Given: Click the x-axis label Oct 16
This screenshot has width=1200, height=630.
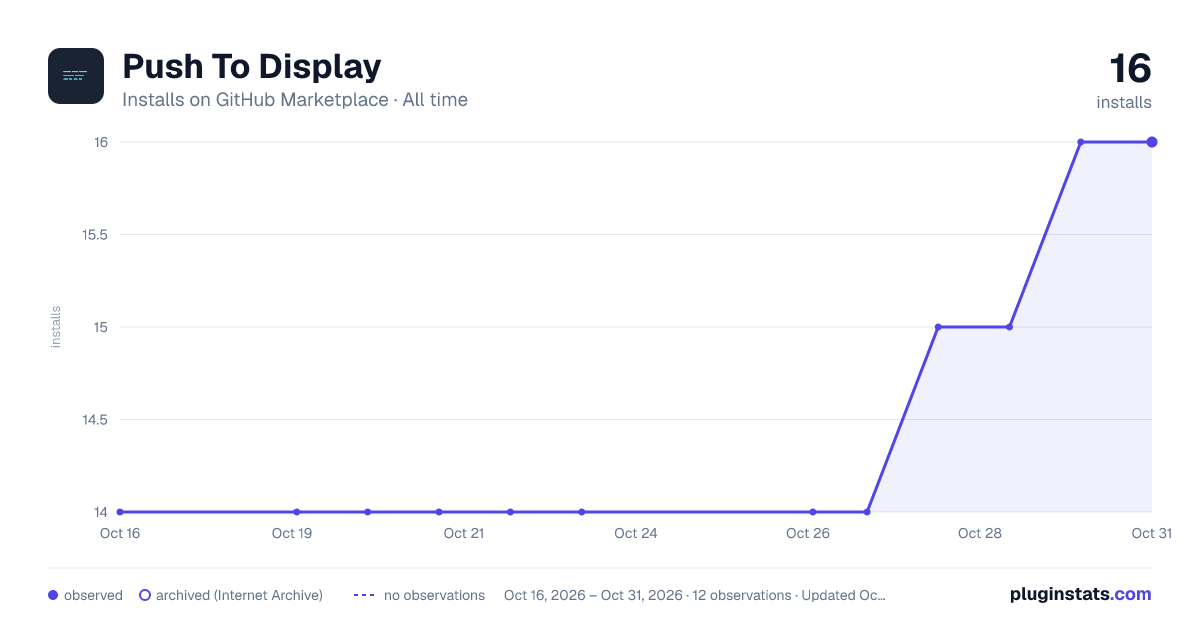Looking at the screenshot, I should pyautogui.click(x=120, y=533).
